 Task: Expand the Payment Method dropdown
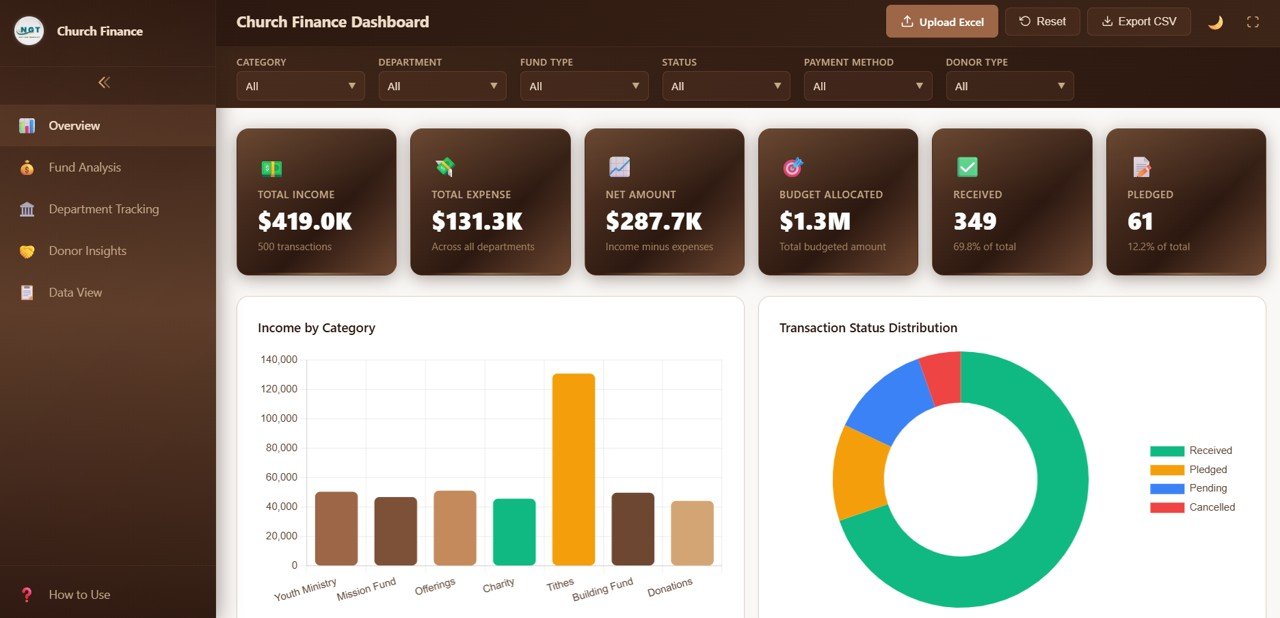pyautogui.click(x=867, y=86)
